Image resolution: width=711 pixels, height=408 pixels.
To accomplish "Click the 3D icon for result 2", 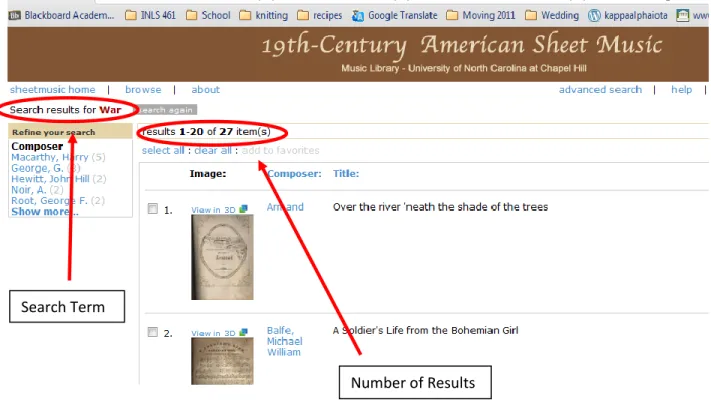I will click(243, 332).
